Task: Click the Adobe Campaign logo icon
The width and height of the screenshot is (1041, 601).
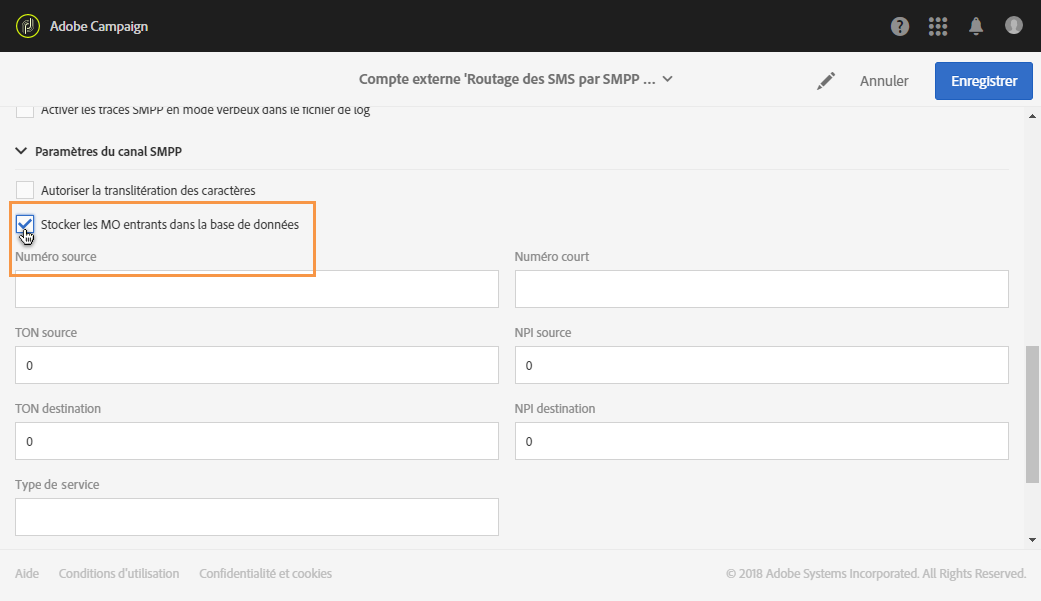Action: [27, 26]
